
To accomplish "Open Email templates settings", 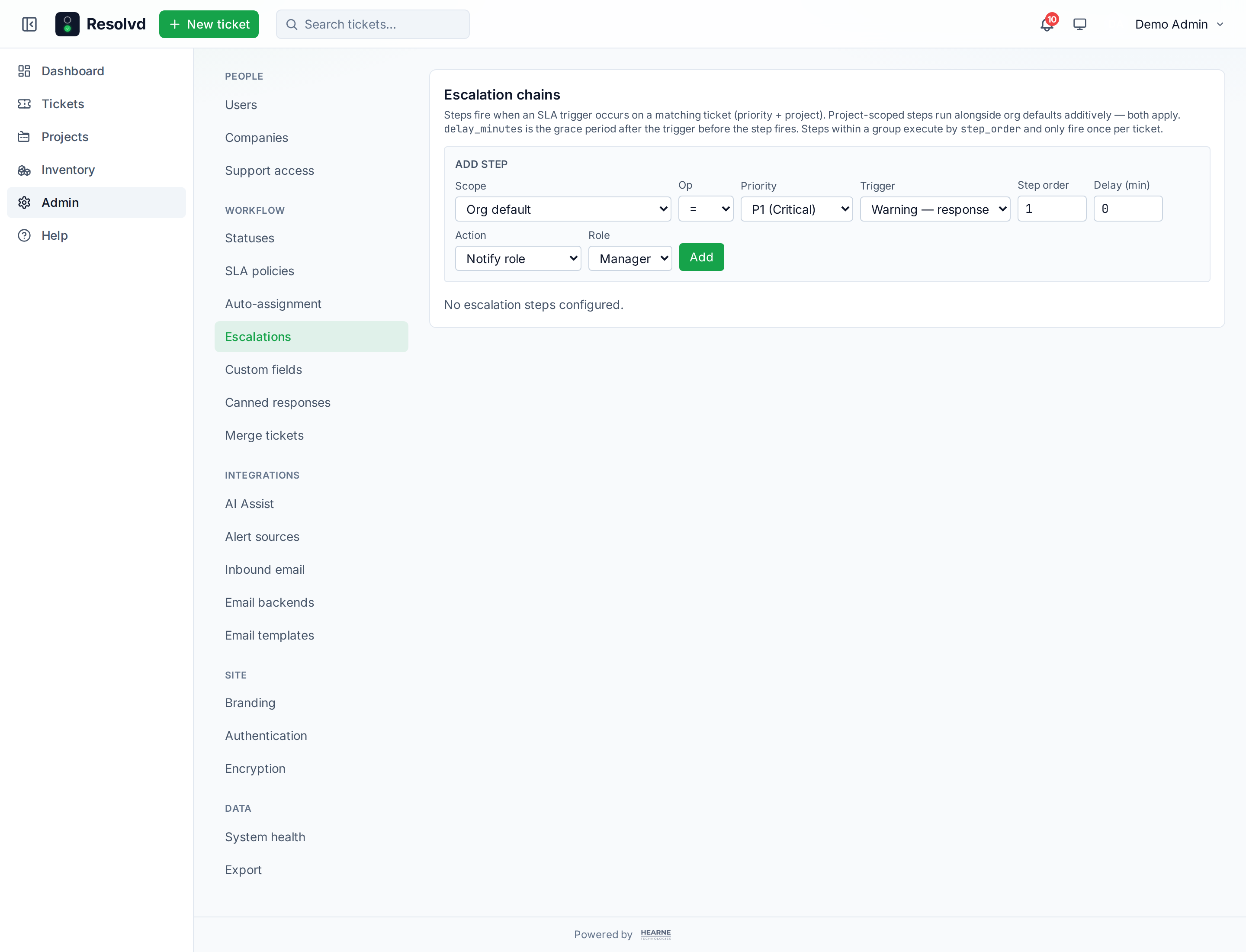I will click(311, 635).
